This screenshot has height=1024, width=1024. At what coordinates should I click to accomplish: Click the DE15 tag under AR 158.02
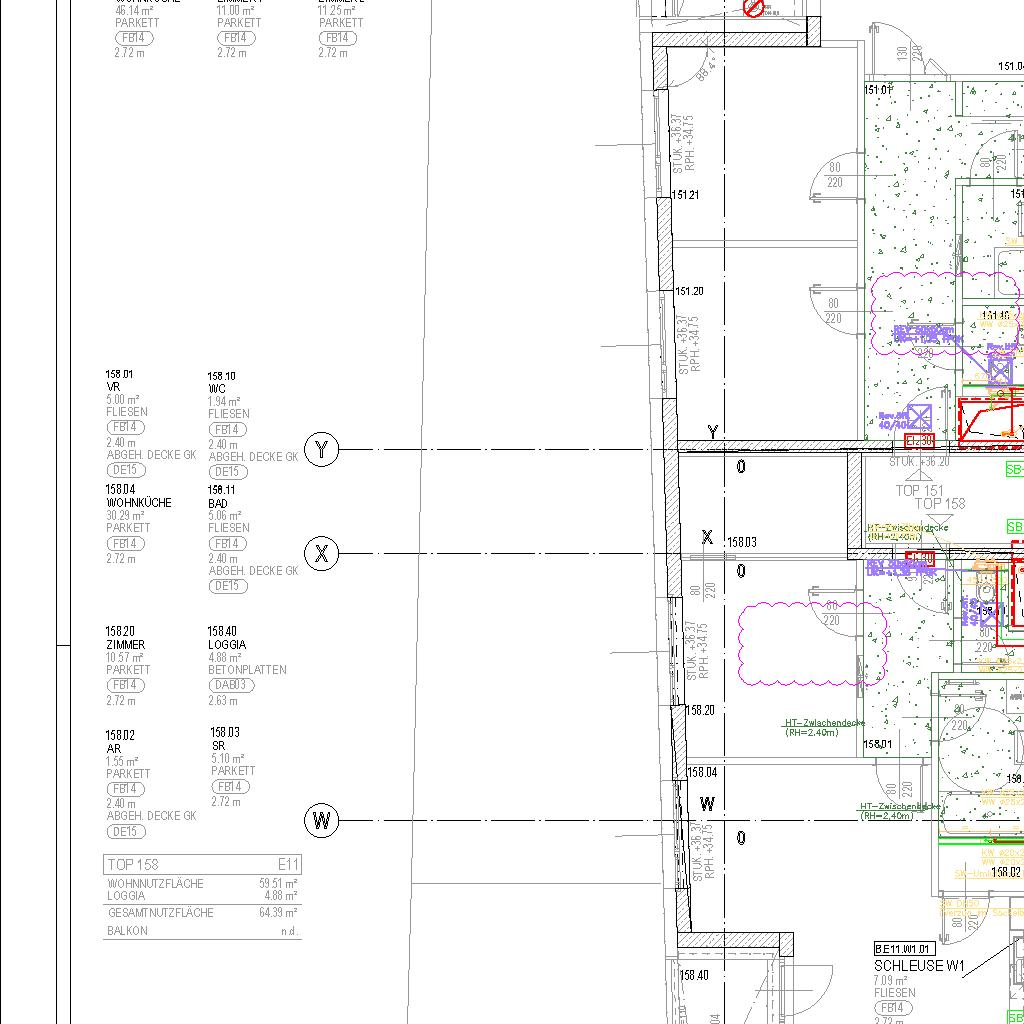coord(126,831)
